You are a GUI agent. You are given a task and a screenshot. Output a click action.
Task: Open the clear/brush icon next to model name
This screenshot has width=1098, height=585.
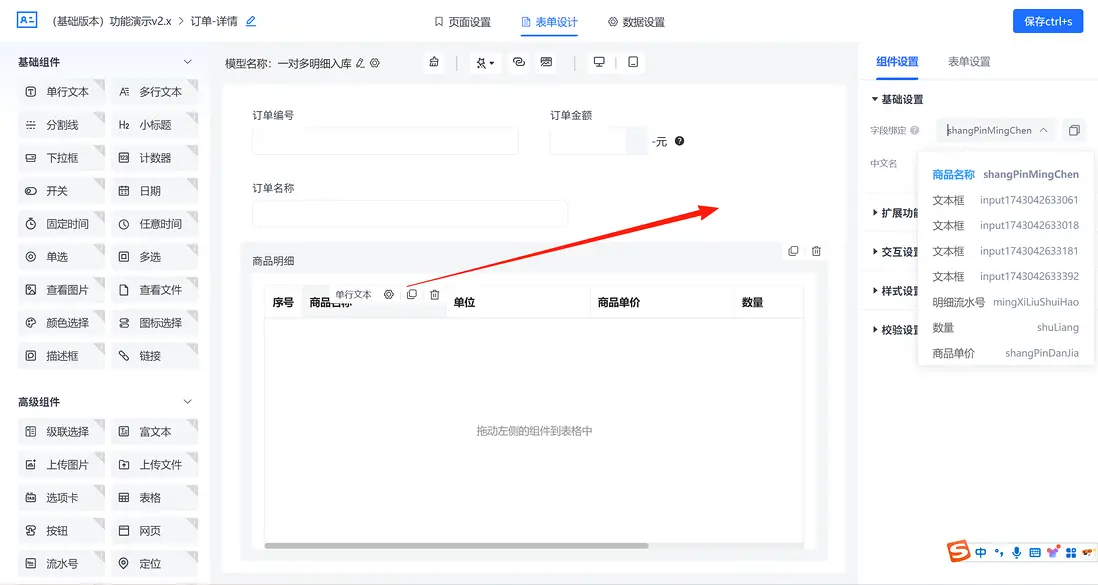point(434,61)
